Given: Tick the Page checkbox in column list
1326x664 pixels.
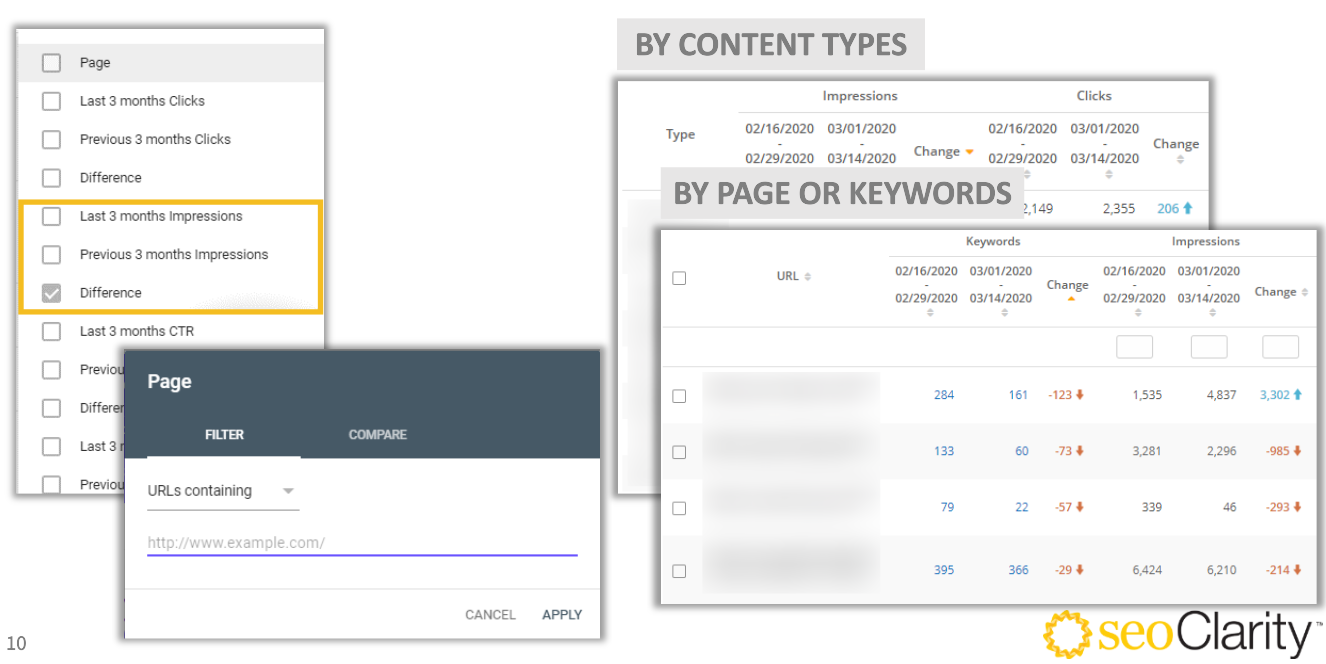Looking at the screenshot, I should pyautogui.click(x=51, y=63).
